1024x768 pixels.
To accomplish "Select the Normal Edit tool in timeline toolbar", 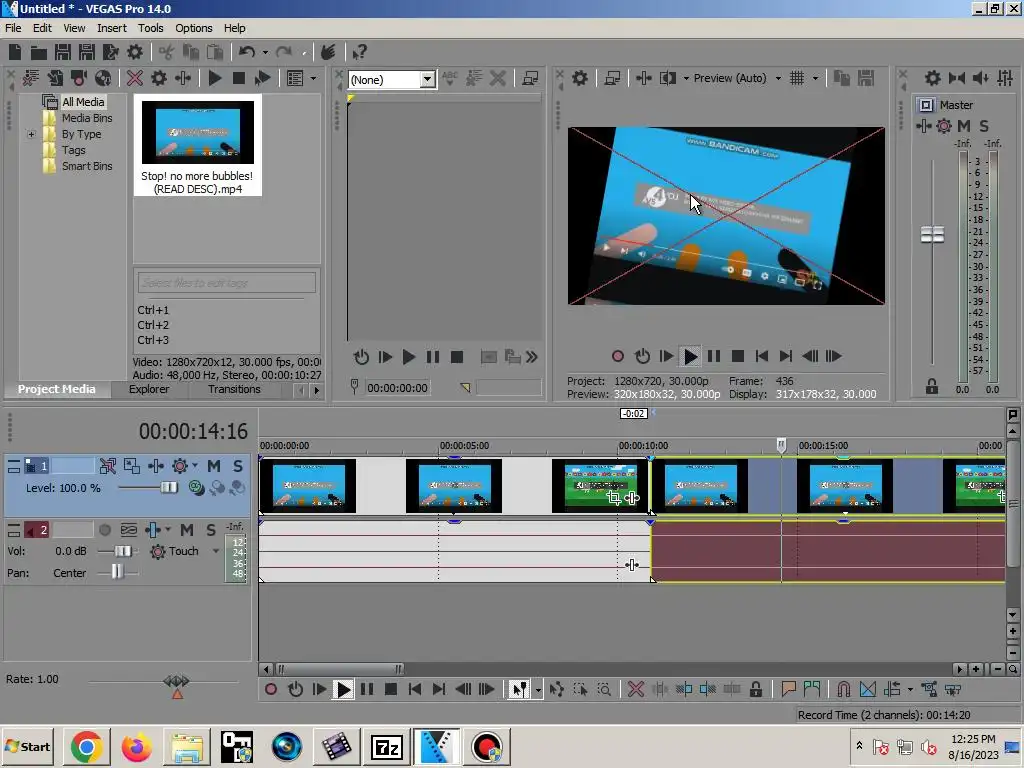I will [x=519, y=690].
